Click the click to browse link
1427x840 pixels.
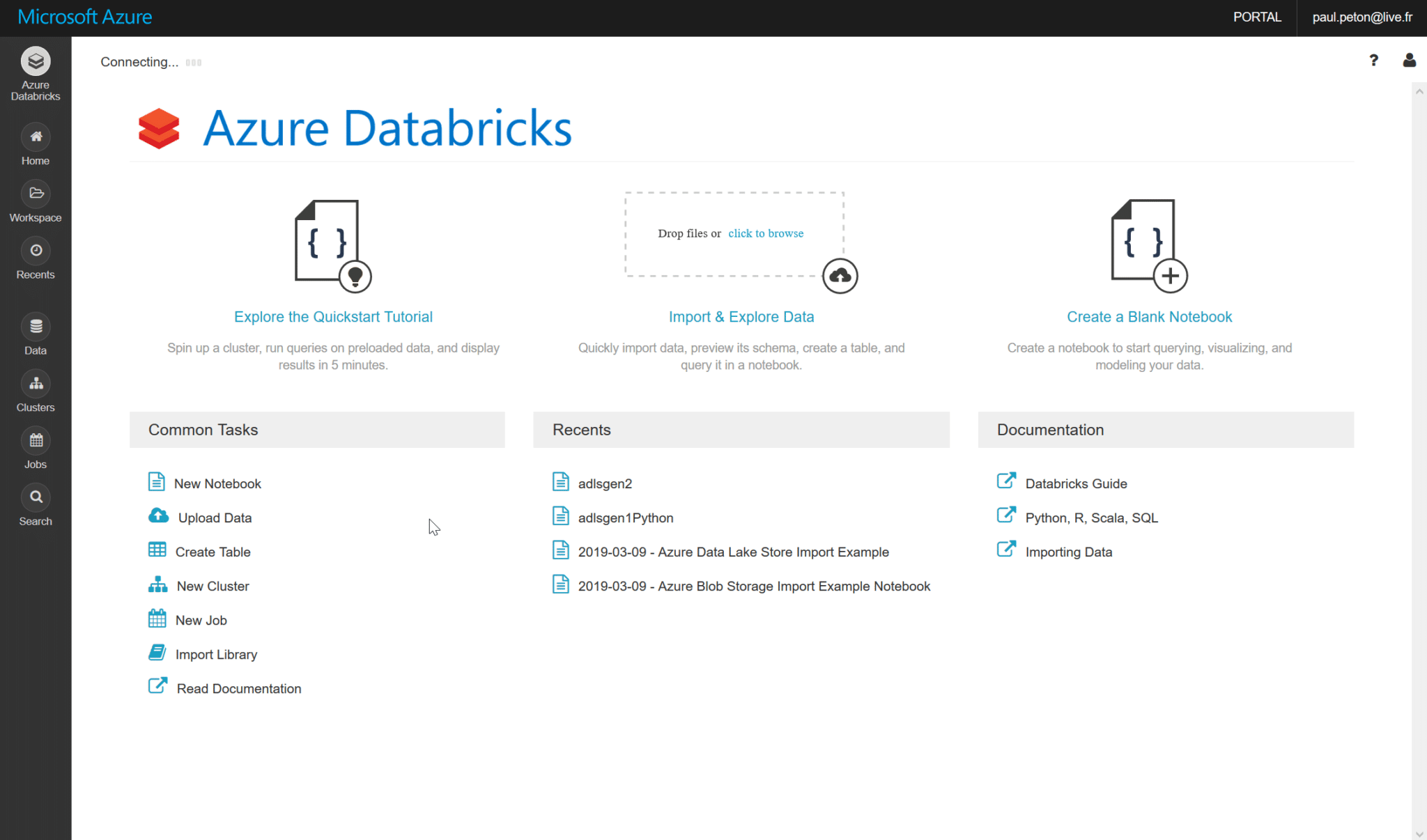click(x=765, y=233)
